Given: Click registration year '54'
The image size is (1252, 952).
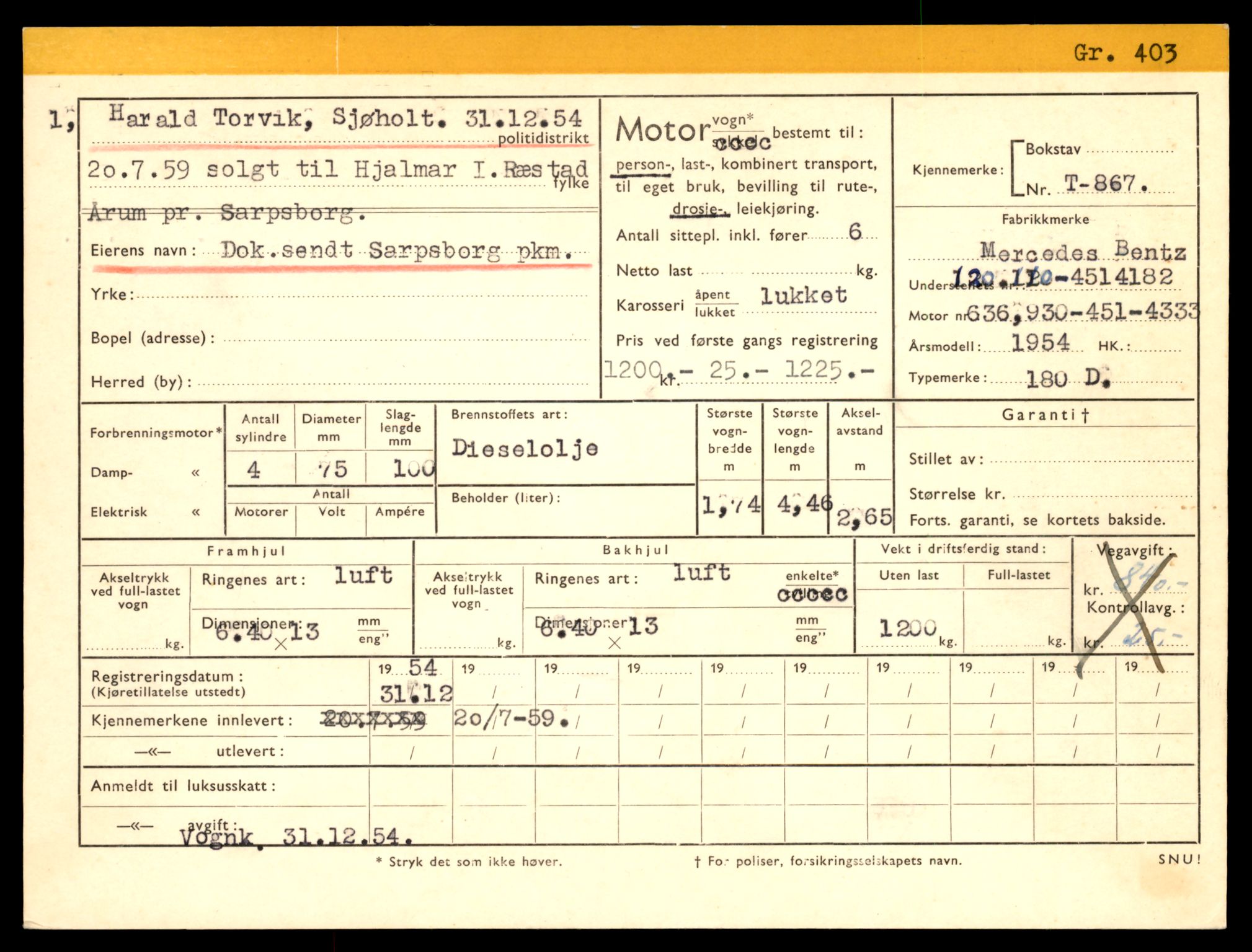Looking at the screenshot, I should pos(423,667).
